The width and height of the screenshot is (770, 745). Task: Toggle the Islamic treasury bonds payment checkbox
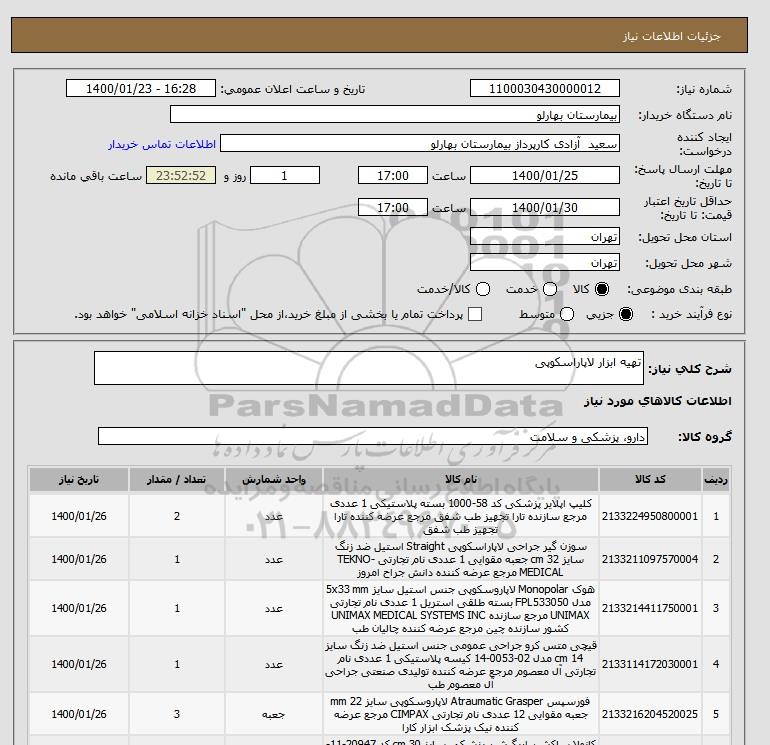click(475, 314)
